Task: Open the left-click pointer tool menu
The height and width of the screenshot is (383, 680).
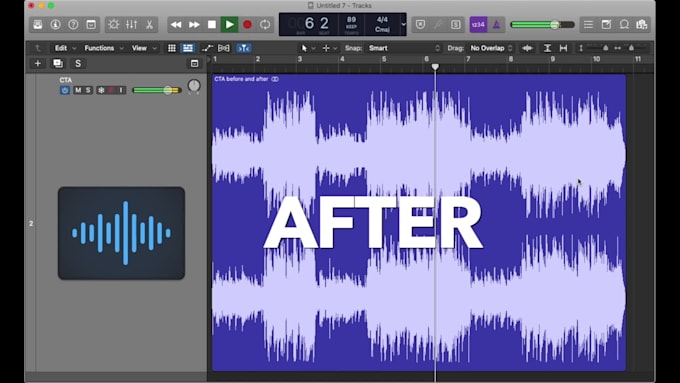Action: (307, 48)
